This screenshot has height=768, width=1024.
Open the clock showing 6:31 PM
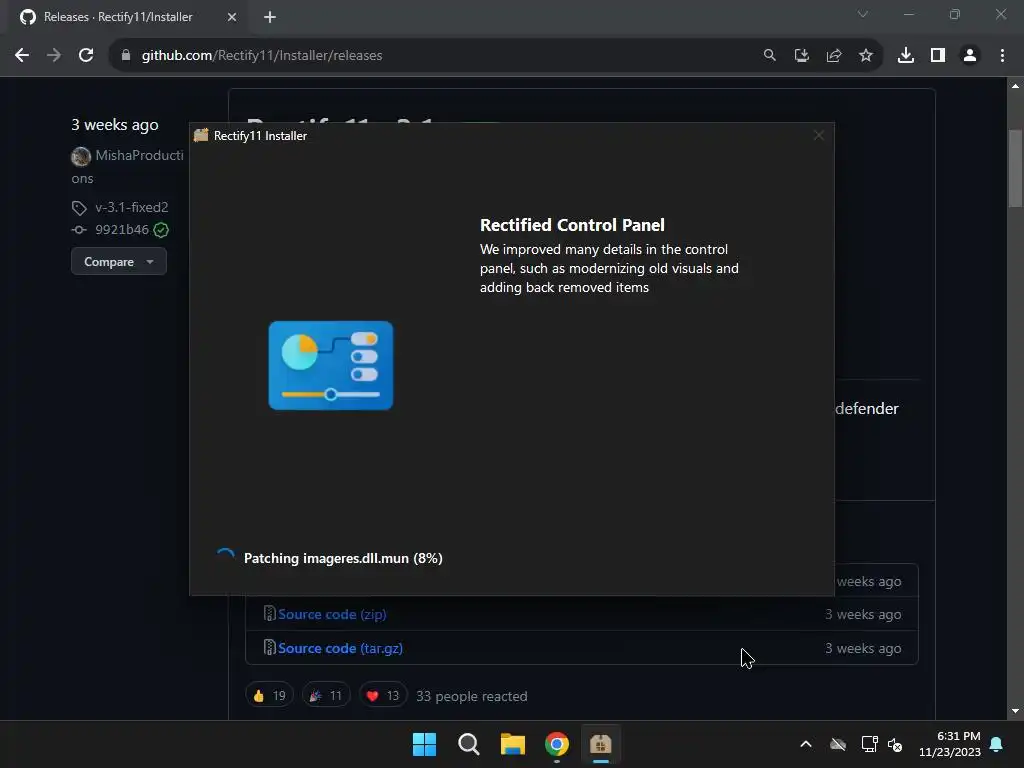[x=950, y=744]
